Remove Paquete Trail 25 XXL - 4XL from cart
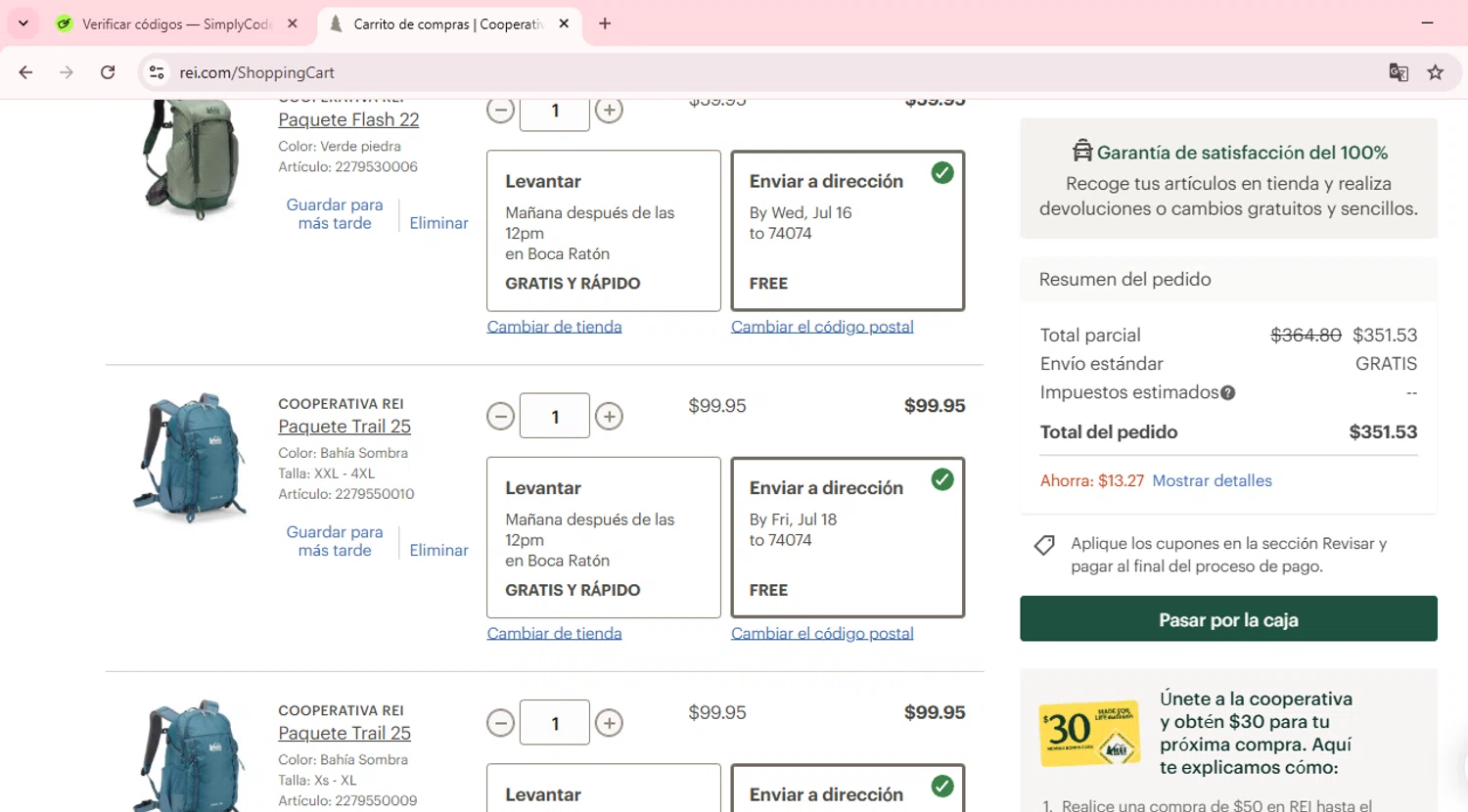This screenshot has height=812, width=1468. coord(438,550)
